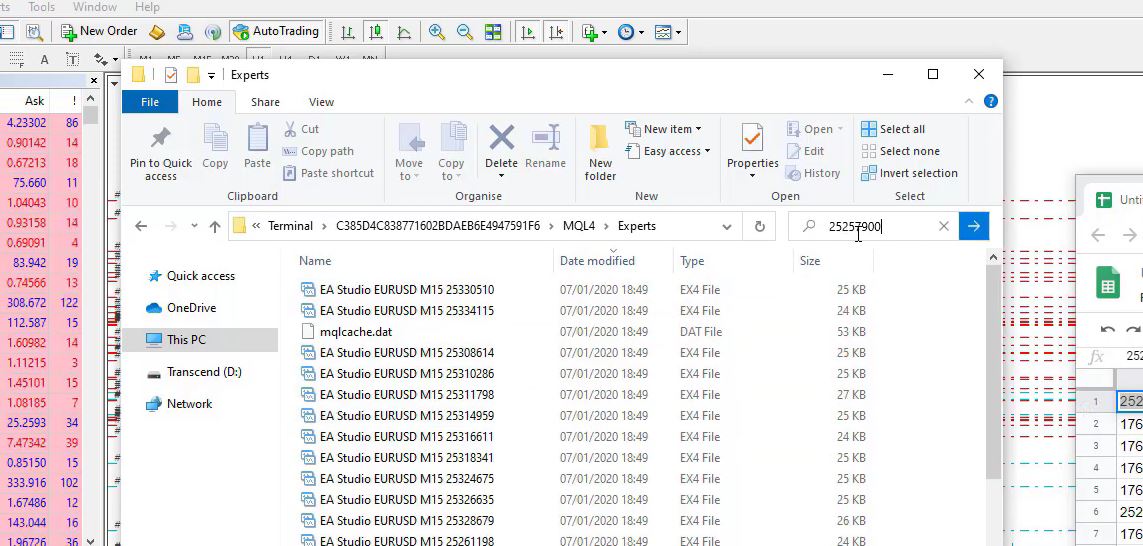The image size is (1143, 546).
Task: Refresh the Experts folder view
Action: [760, 226]
